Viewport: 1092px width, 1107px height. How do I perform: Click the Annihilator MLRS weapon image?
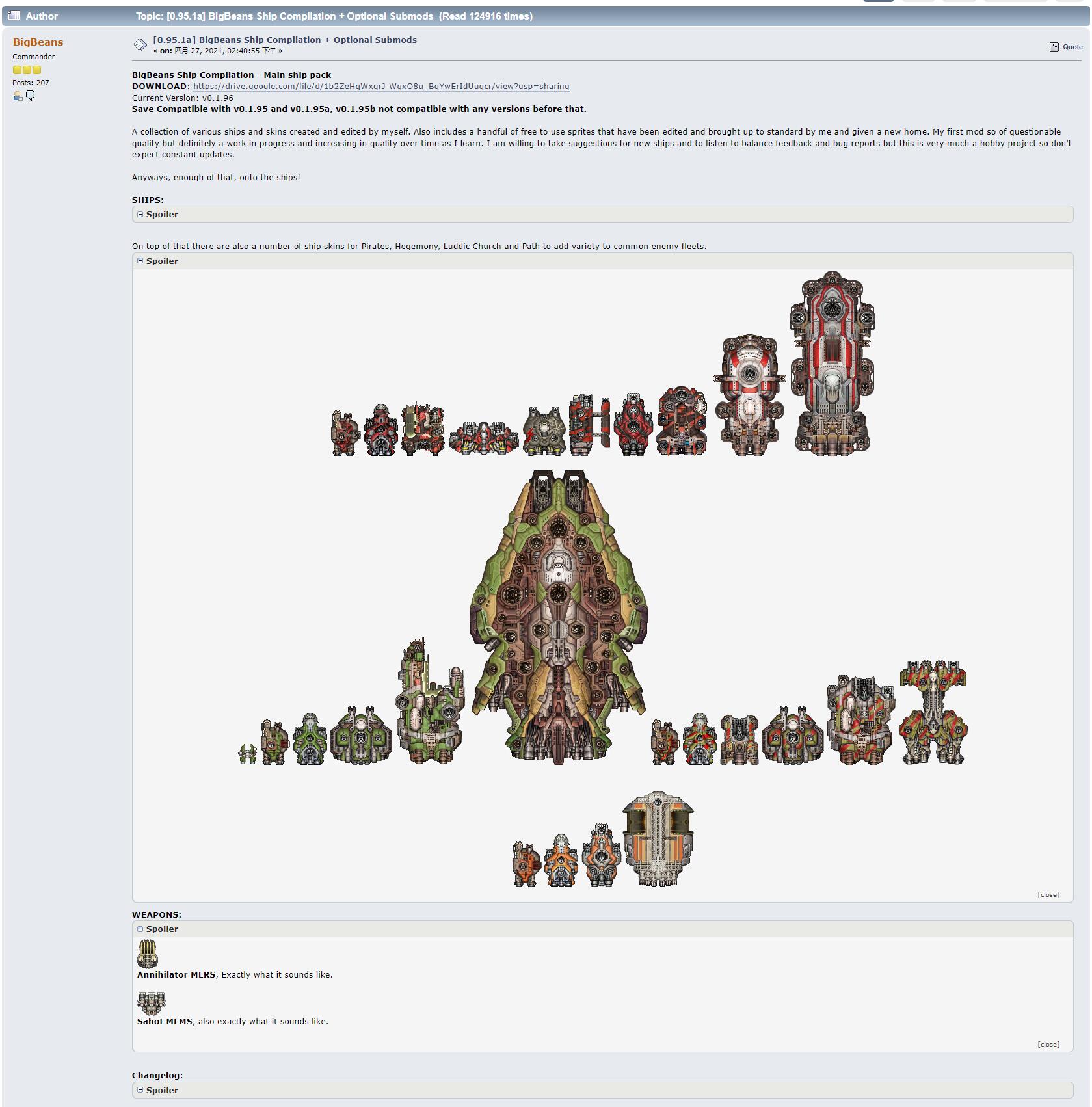click(x=148, y=954)
